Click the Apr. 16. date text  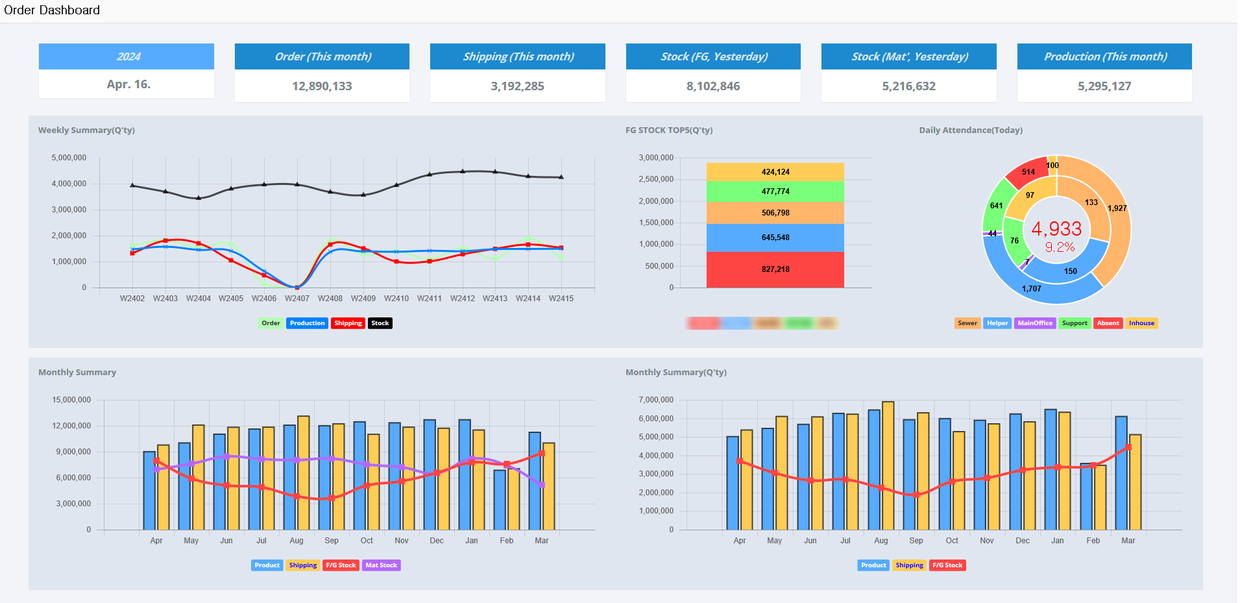pos(129,84)
